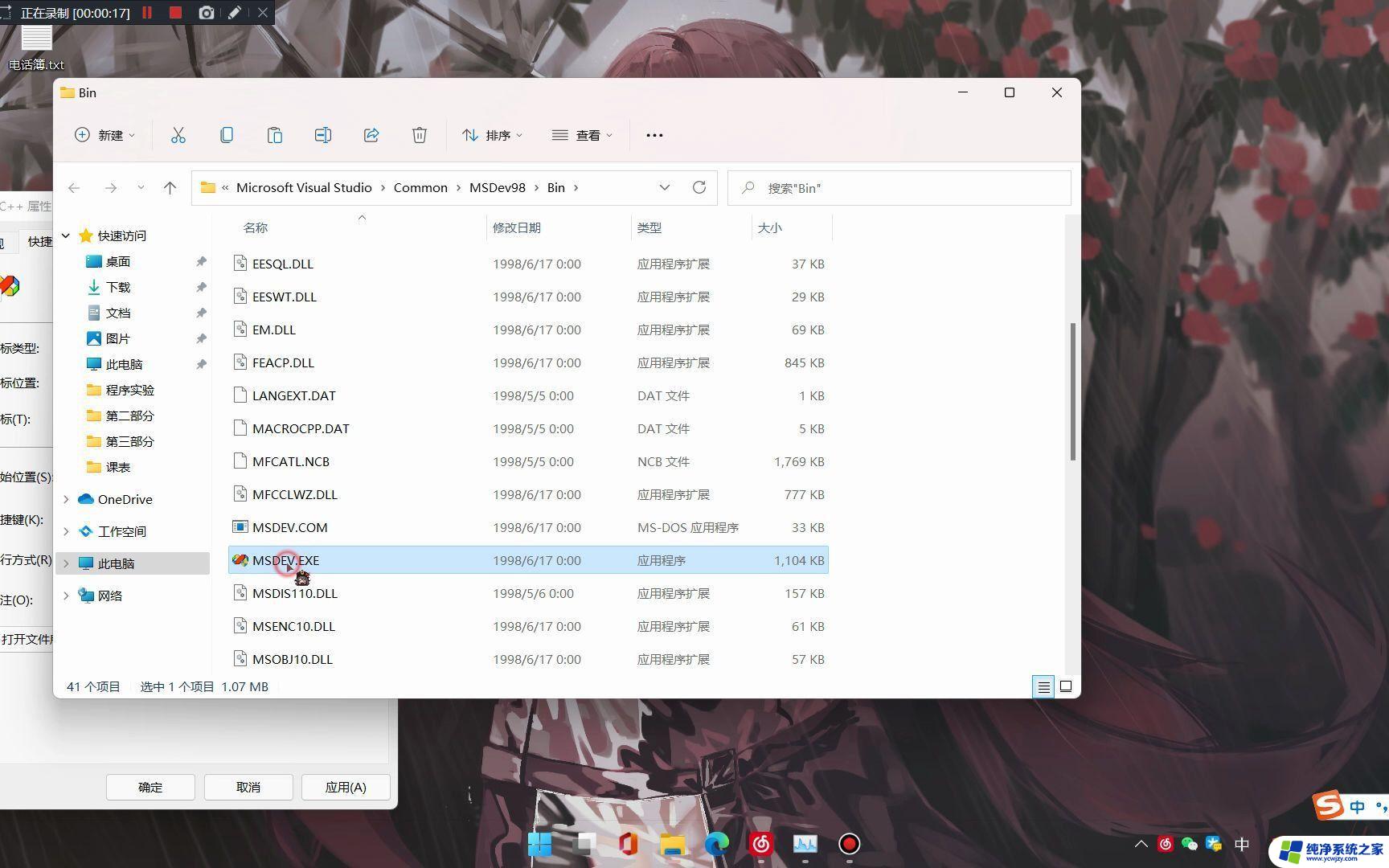Show hidden system tray icons
This screenshot has height=868, width=1389.
click(1141, 844)
